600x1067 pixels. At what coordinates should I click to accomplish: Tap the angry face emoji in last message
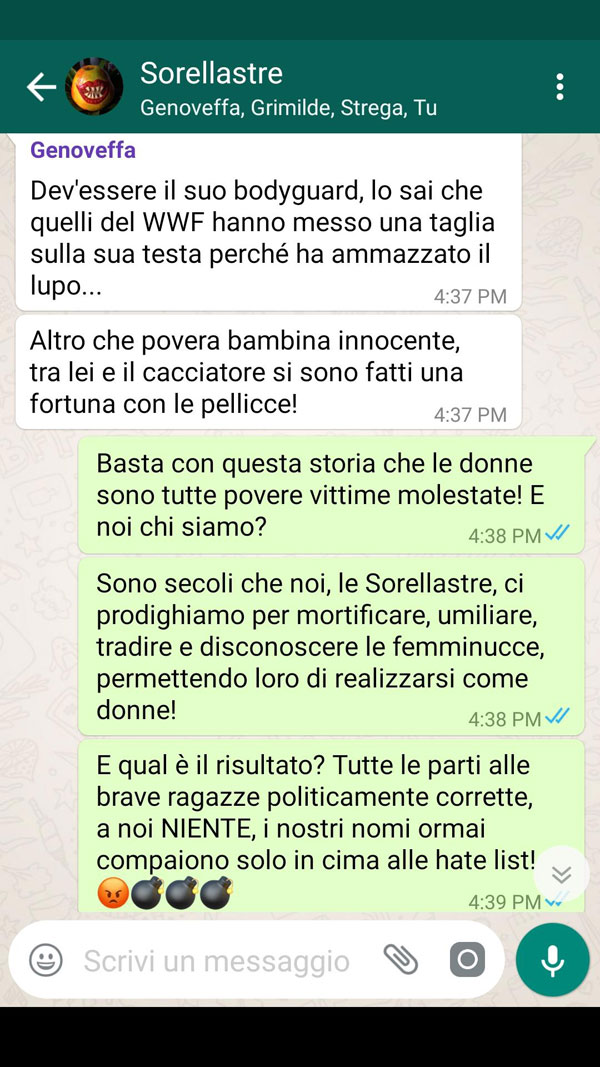pos(112,893)
